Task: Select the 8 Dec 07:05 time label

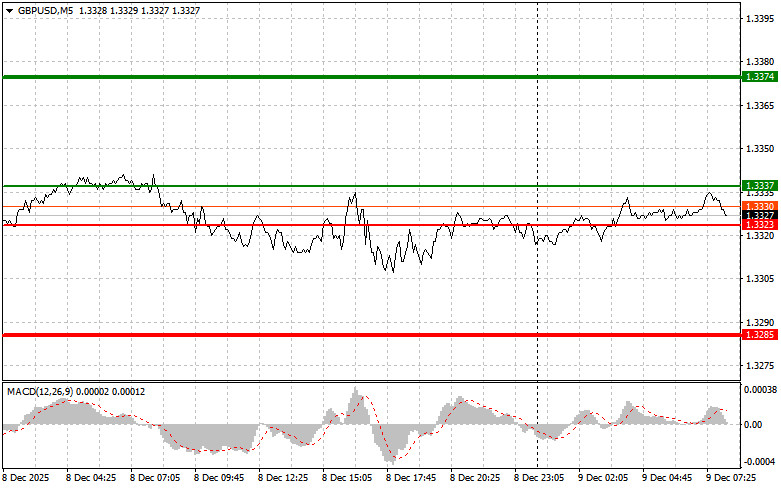Action: pyautogui.click(x=155, y=478)
